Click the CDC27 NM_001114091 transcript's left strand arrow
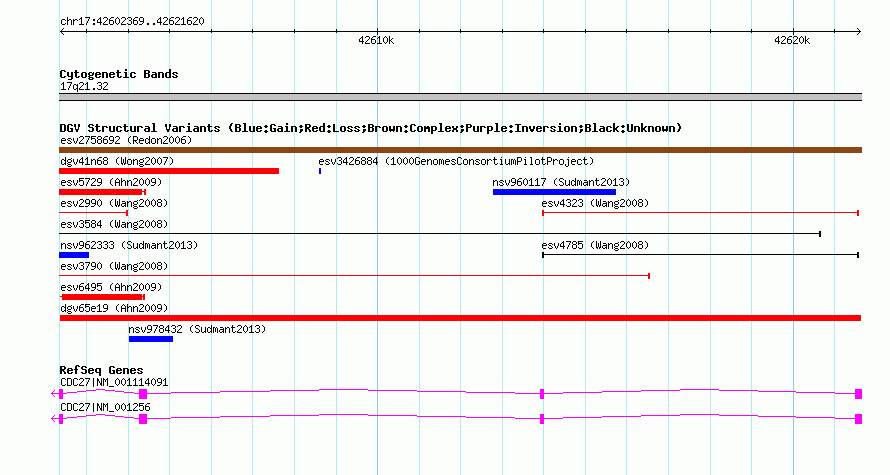The height and width of the screenshot is (475, 890). click(54, 393)
